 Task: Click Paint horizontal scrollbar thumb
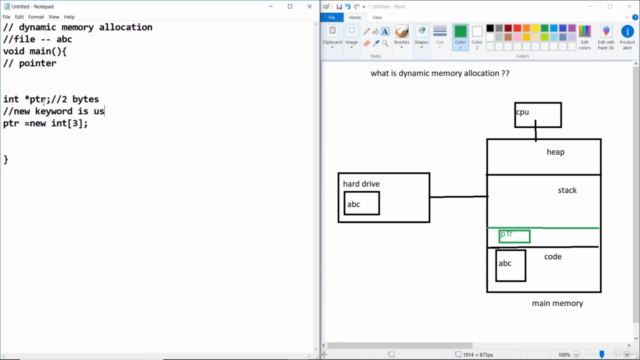point(400,345)
